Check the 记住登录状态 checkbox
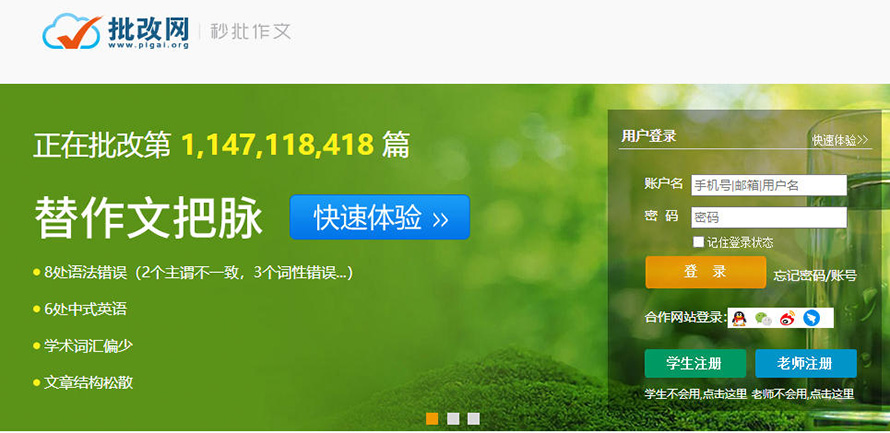The height and width of the screenshot is (433, 890). (698, 242)
